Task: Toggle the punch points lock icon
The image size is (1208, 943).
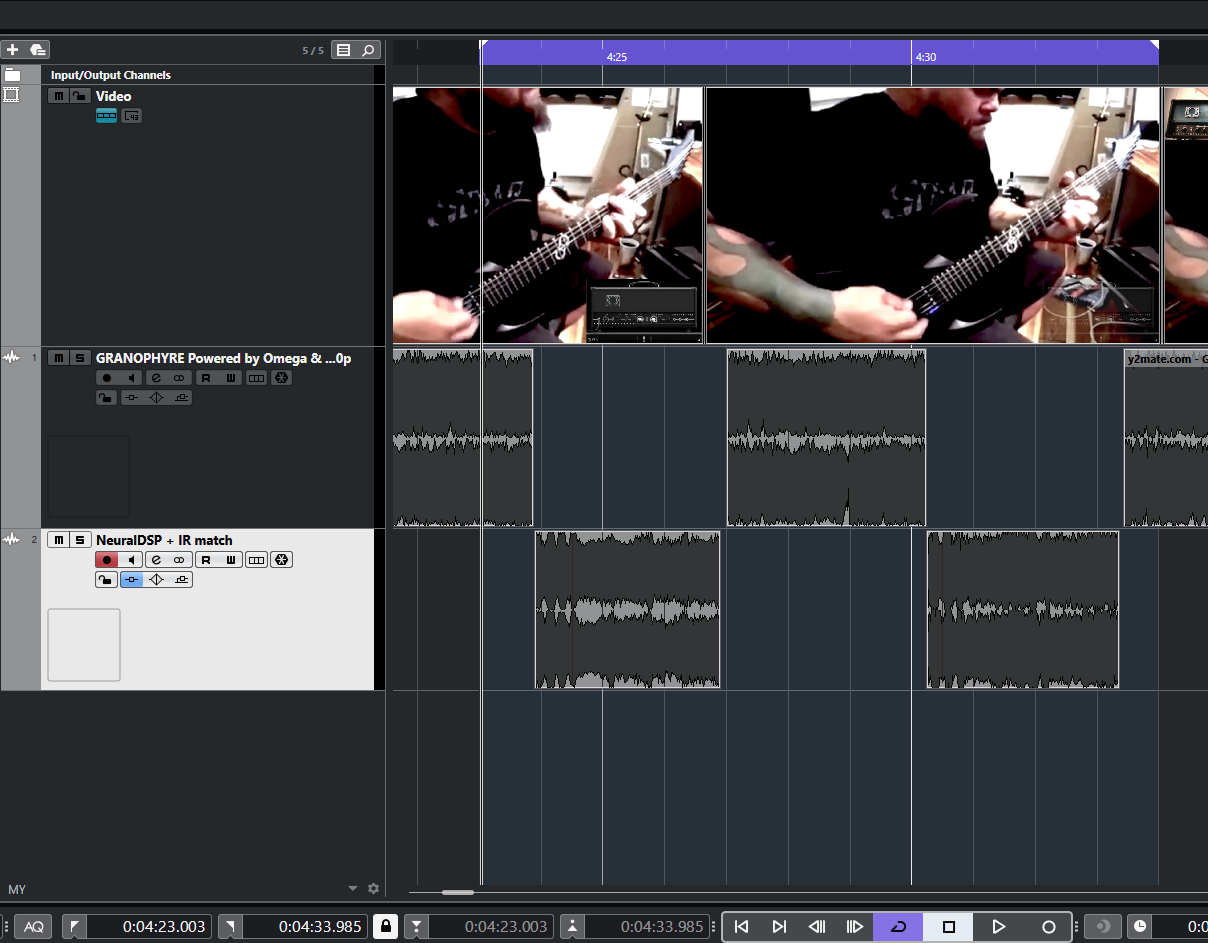Action: coord(386,926)
